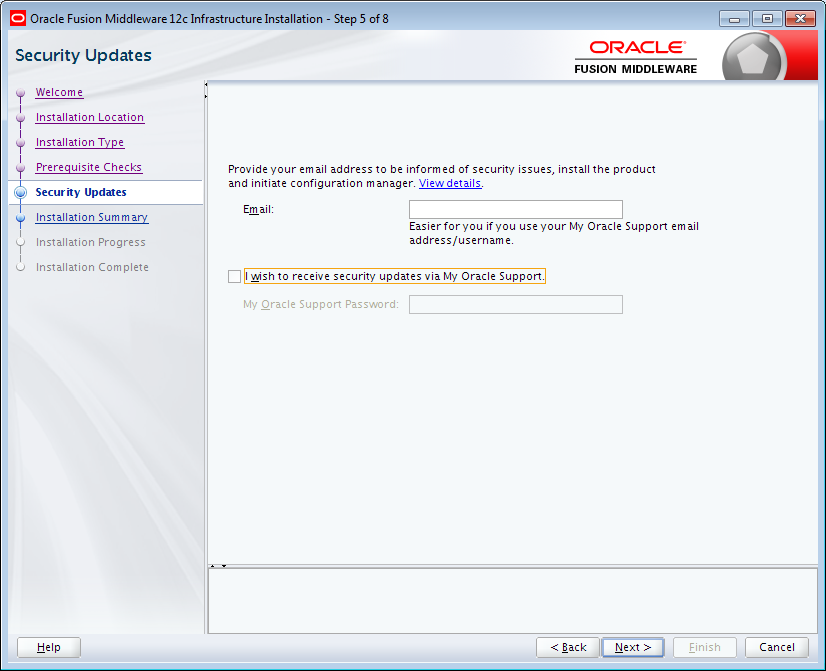Screen dimensions: 826x671
Task: Click the grayed Installation Progress step circle
Action: (20, 242)
